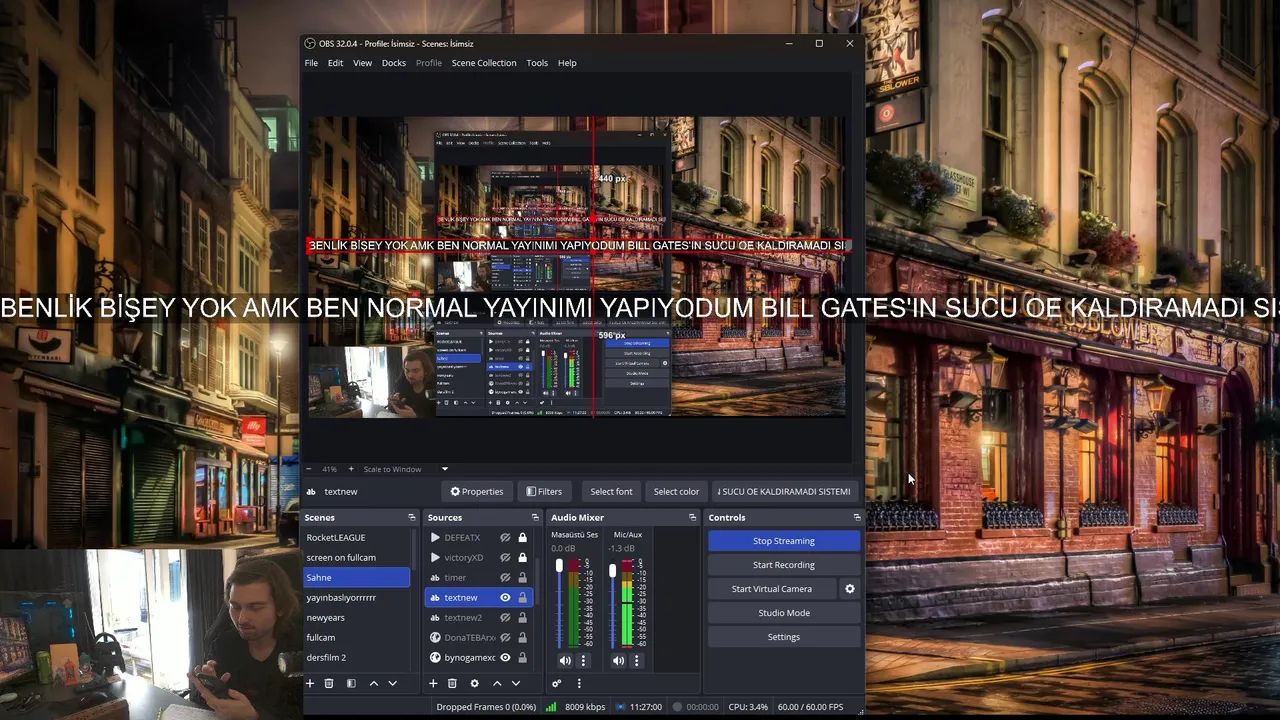Open the File menu

[311, 63]
